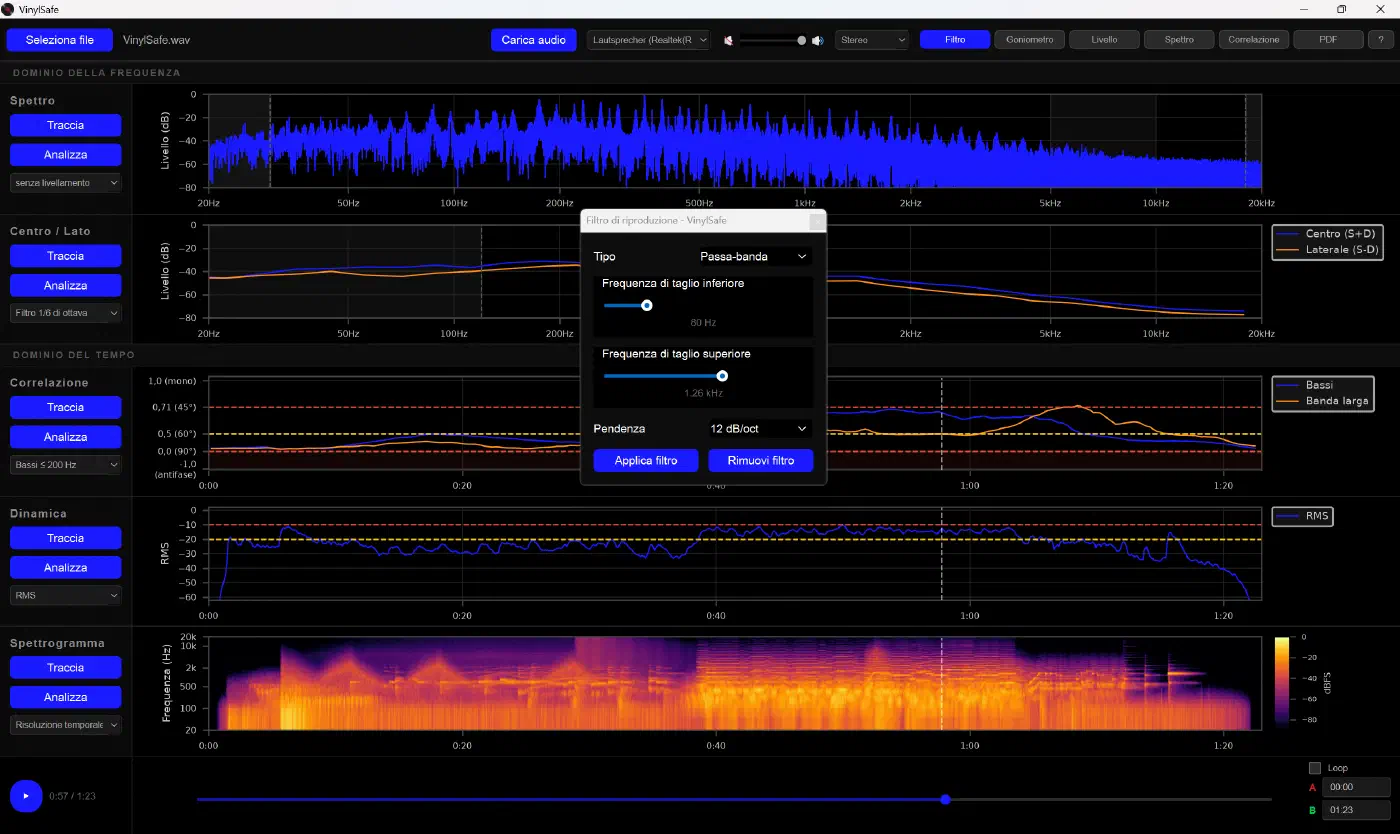
Task: Click Analizza in the Correlazione section
Action: pos(66,437)
